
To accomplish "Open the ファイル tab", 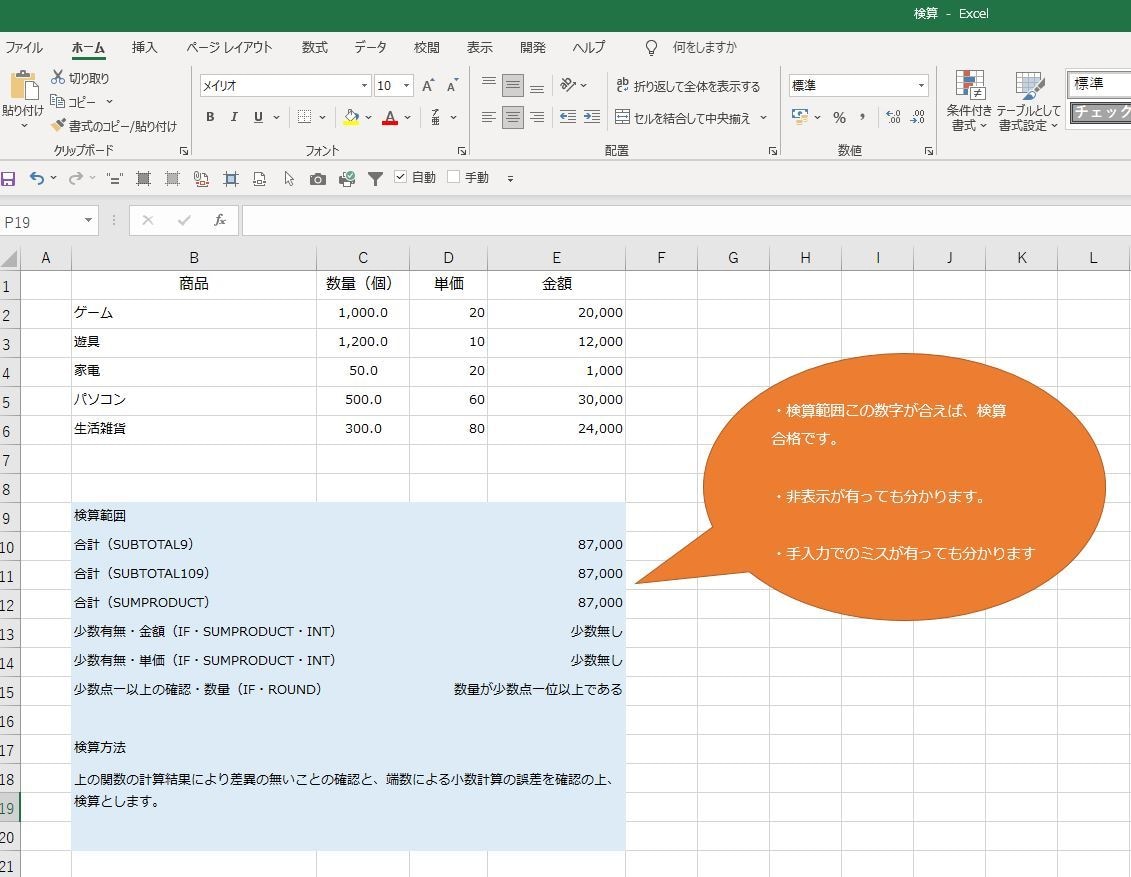I will 24,48.
